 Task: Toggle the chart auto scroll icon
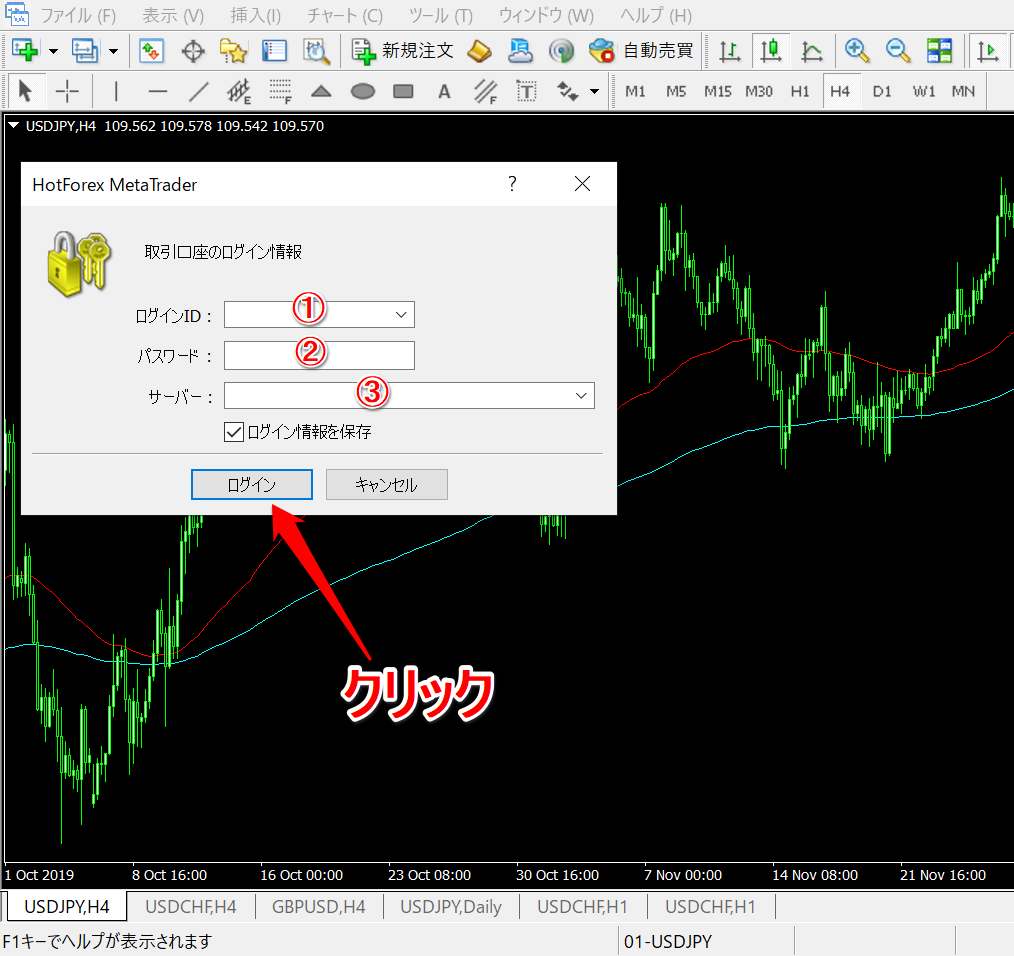click(x=987, y=50)
